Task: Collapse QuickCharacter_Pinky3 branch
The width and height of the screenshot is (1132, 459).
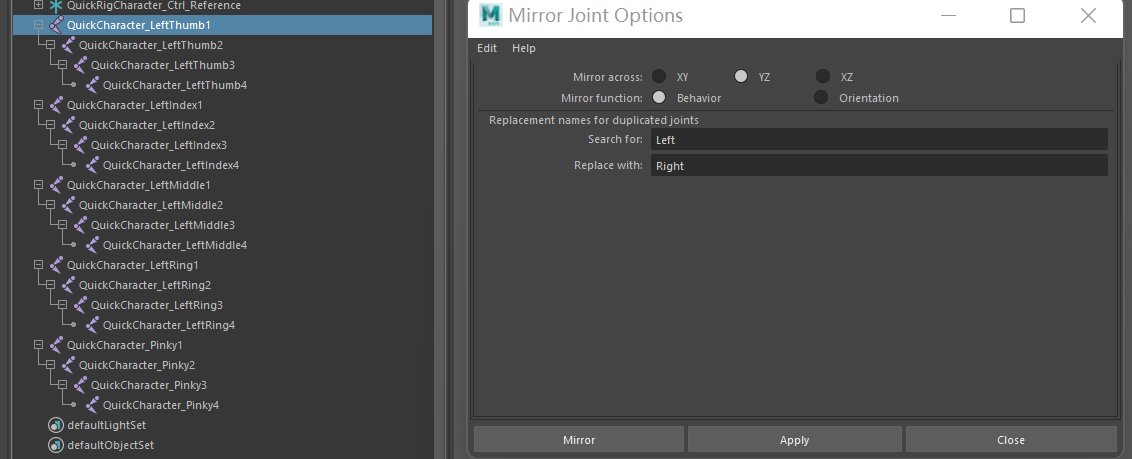Action: [63, 385]
